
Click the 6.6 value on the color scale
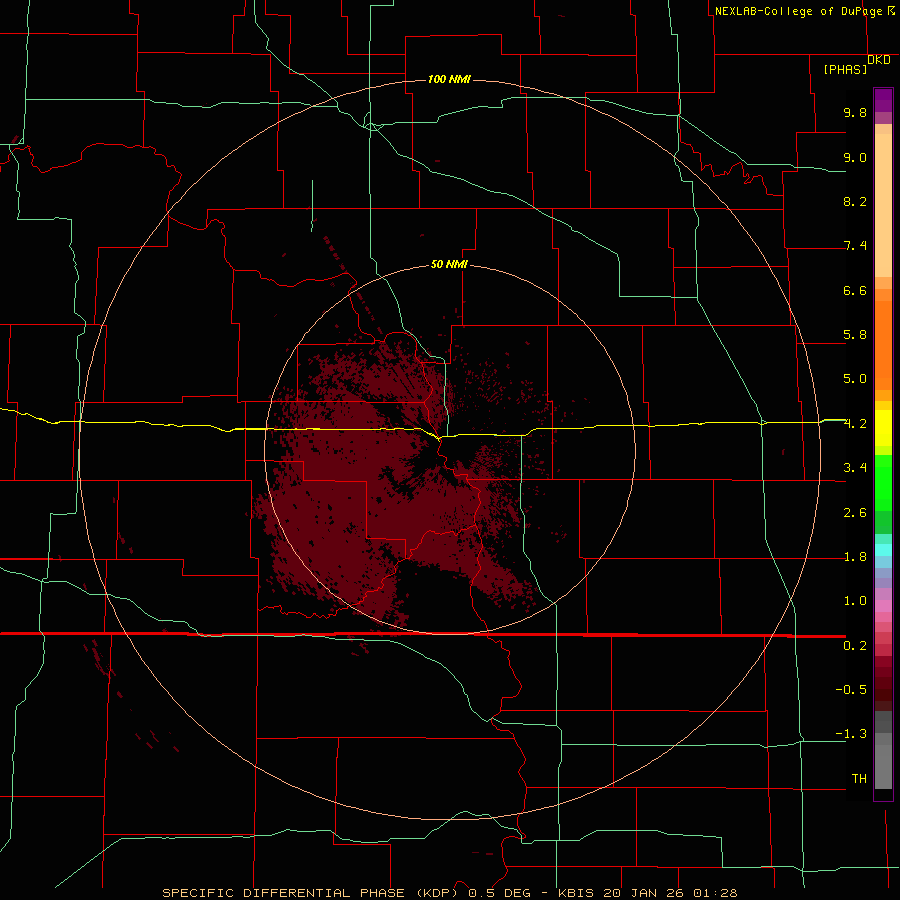[855, 290]
